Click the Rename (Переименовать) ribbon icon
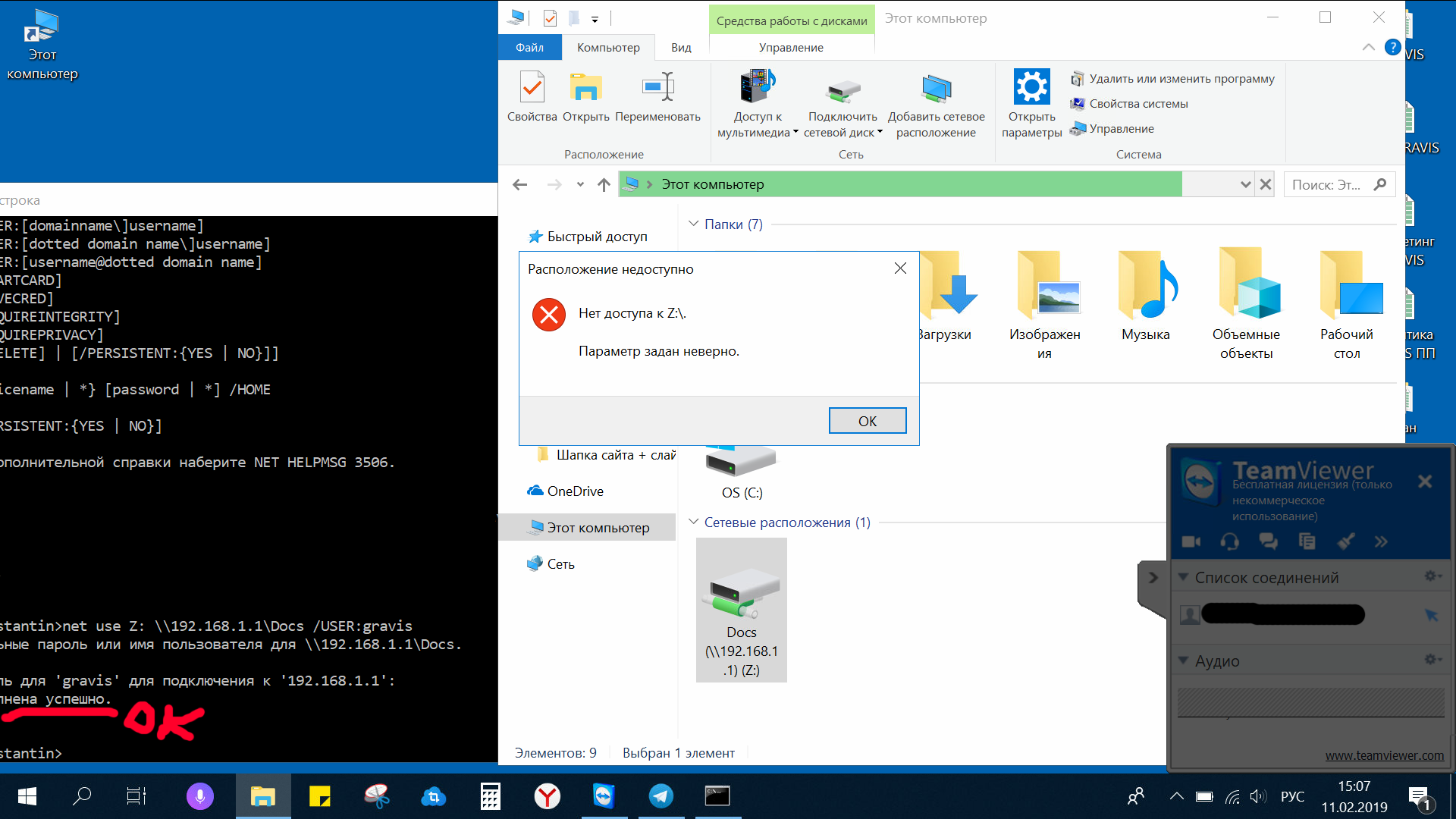Screen dimensions: 1456x819 pyautogui.click(x=657, y=89)
